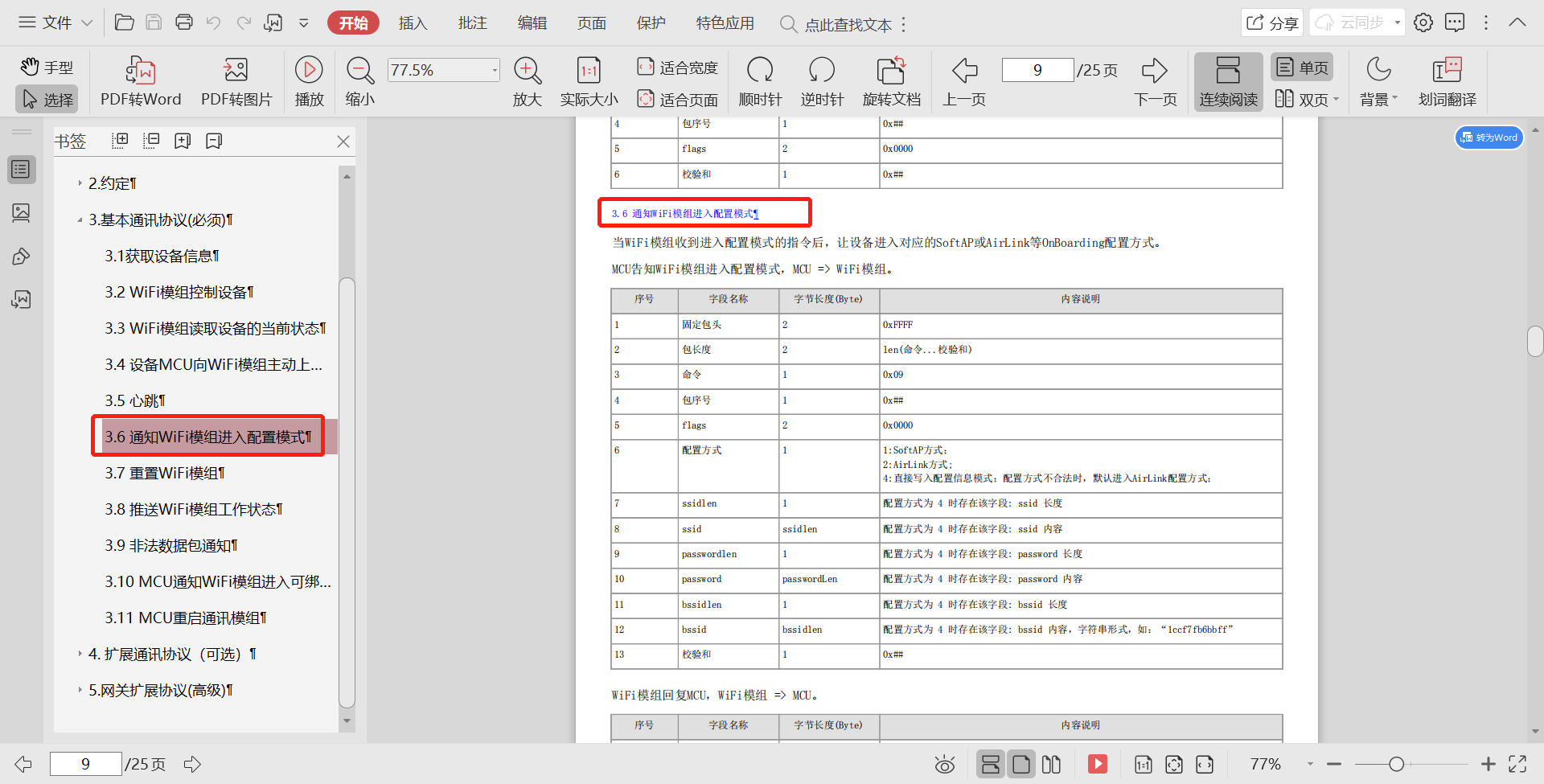This screenshot has height=784, width=1544.
Task: Select the 手型 hand tool mode
Action: (x=47, y=67)
